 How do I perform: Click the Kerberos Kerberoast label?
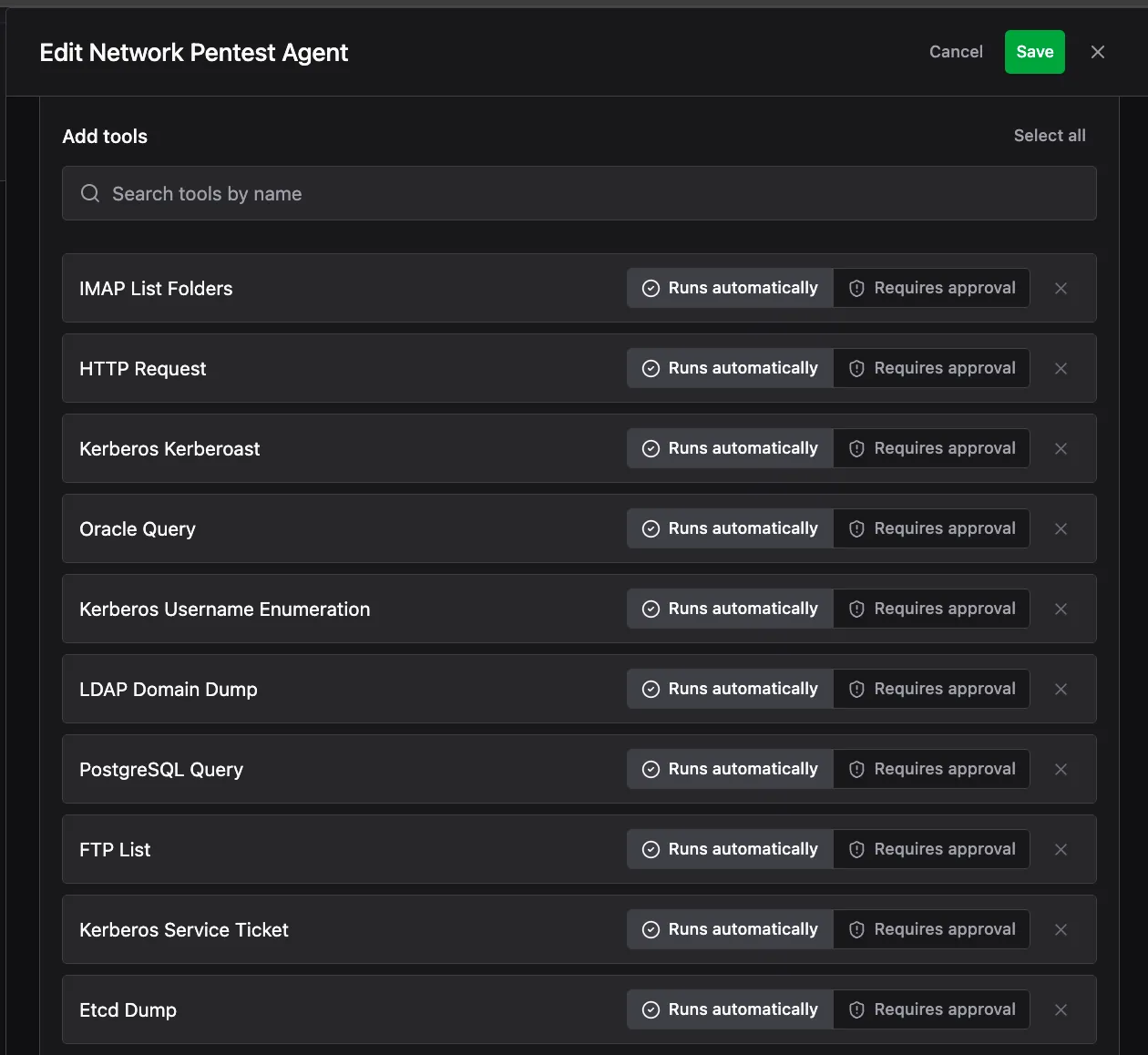point(169,449)
